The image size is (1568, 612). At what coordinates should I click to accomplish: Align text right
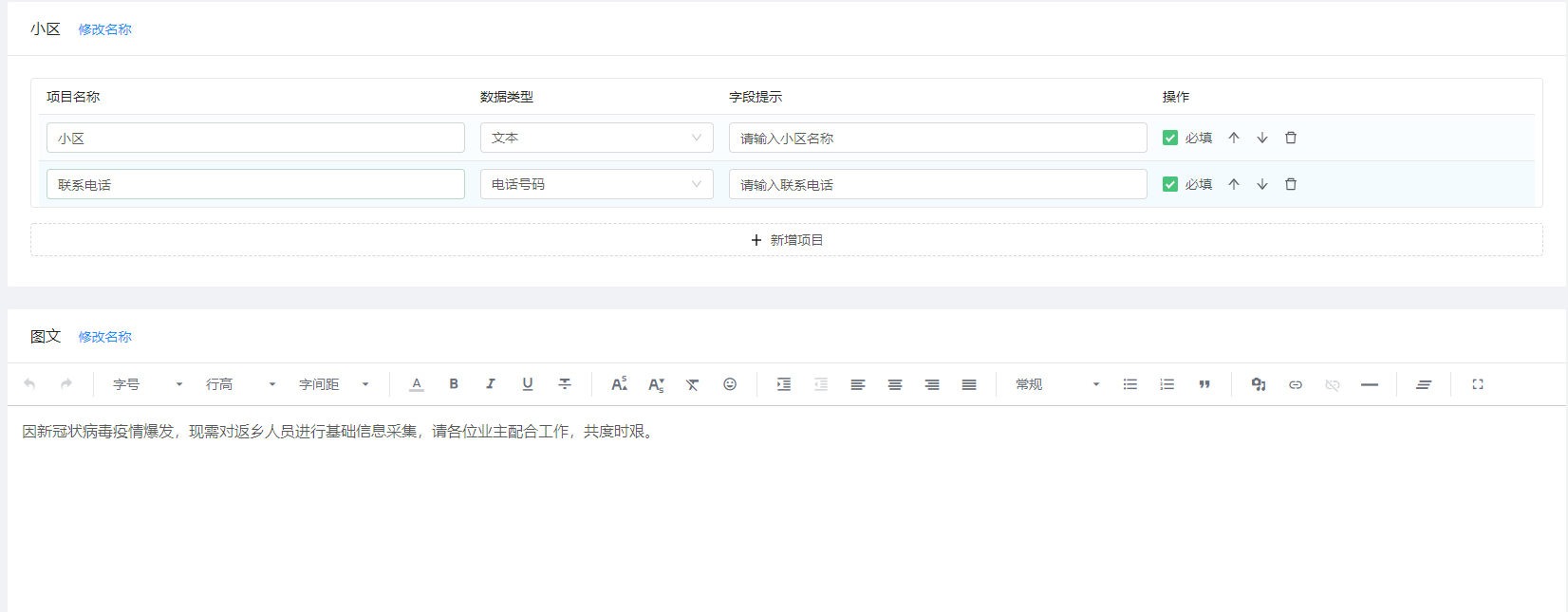pyautogui.click(x=932, y=384)
